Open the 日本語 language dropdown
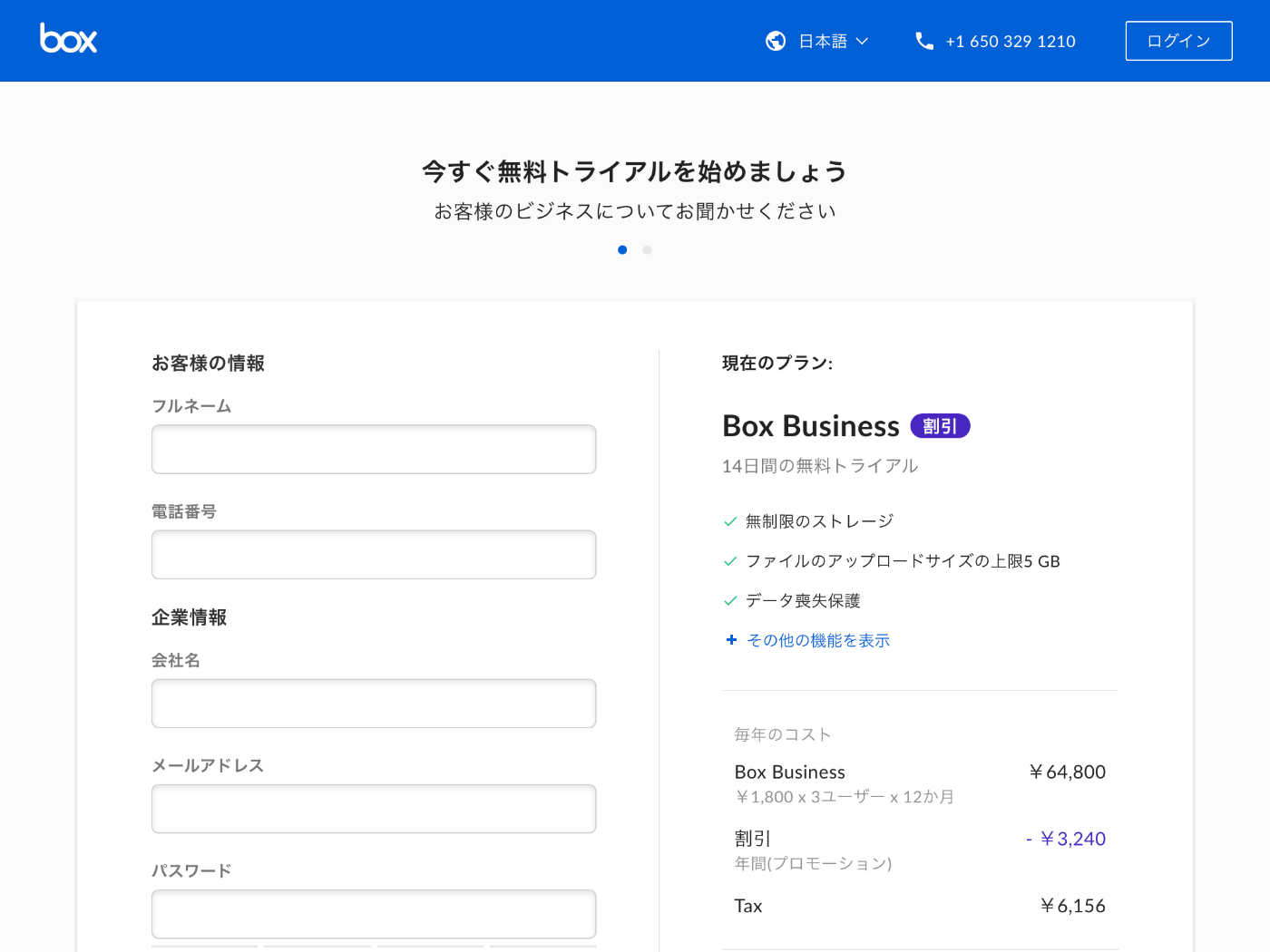Screen dimensions: 1270x952 (817, 41)
